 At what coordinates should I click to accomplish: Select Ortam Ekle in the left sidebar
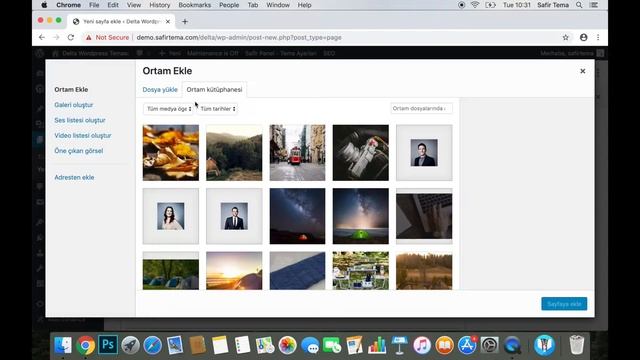pyautogui.click(x=71, y=89)
